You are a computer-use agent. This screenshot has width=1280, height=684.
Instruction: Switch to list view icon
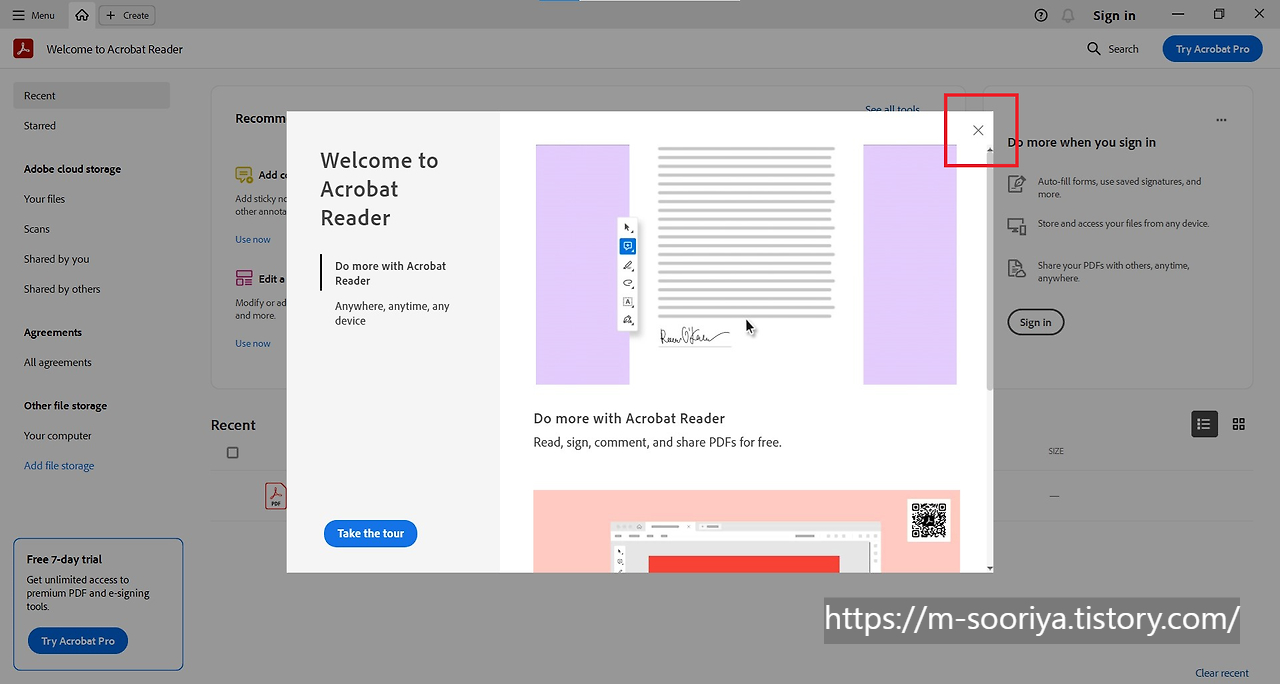tap(1204, 424)
